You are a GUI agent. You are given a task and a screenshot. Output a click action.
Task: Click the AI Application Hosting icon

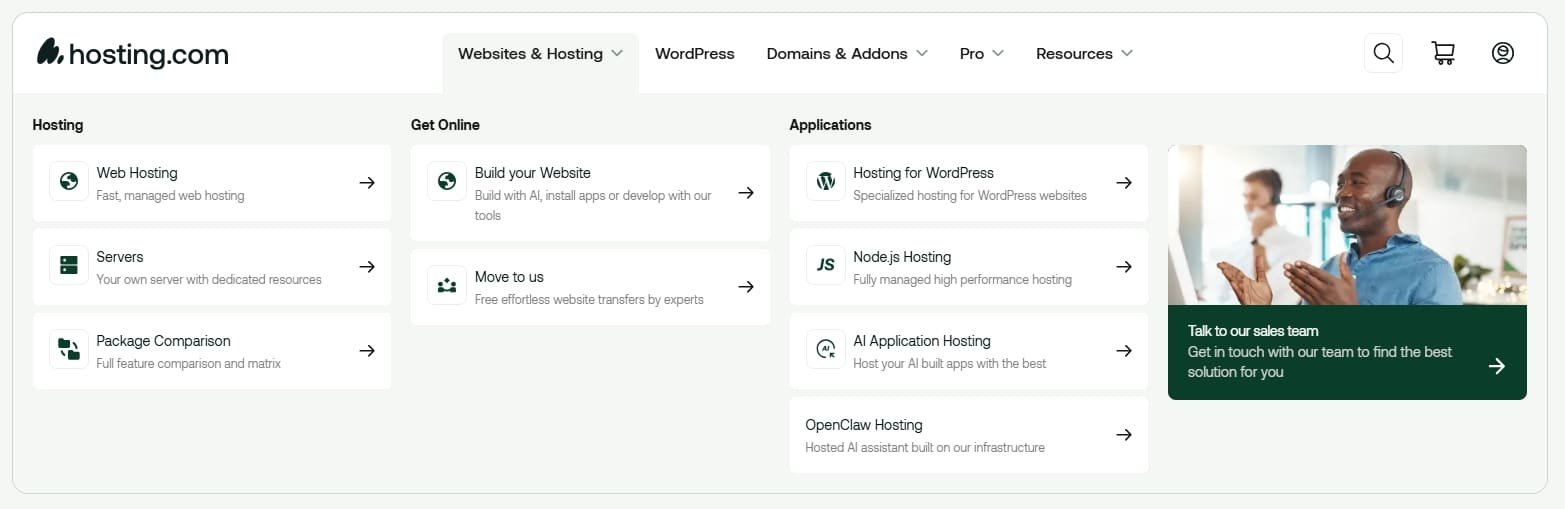[x=826, y=350]
